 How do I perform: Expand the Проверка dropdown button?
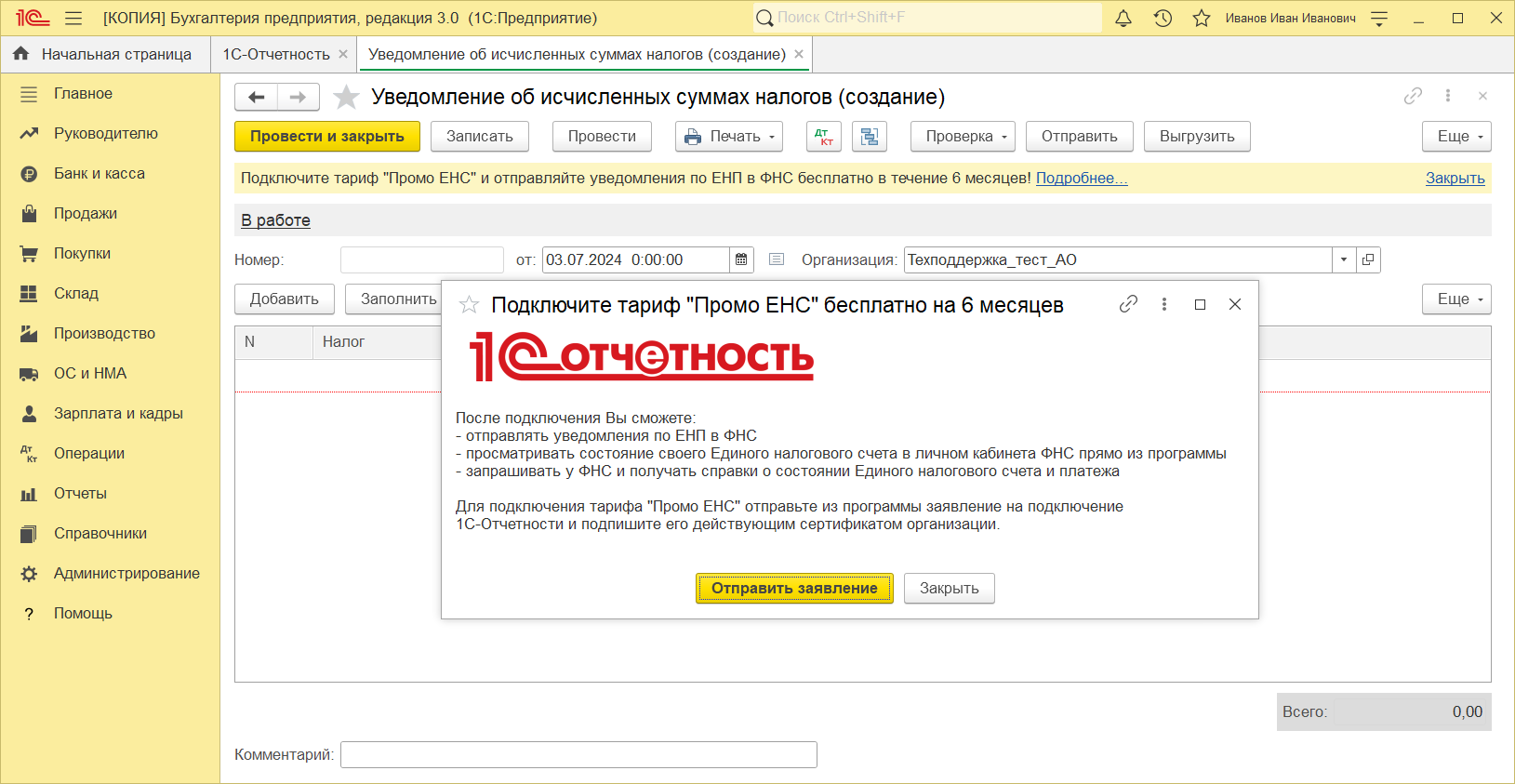click(963, 137)
